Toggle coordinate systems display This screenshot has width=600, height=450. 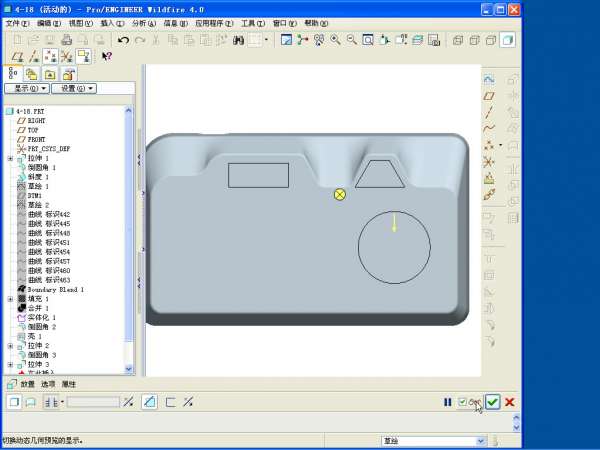pos(67,57)
